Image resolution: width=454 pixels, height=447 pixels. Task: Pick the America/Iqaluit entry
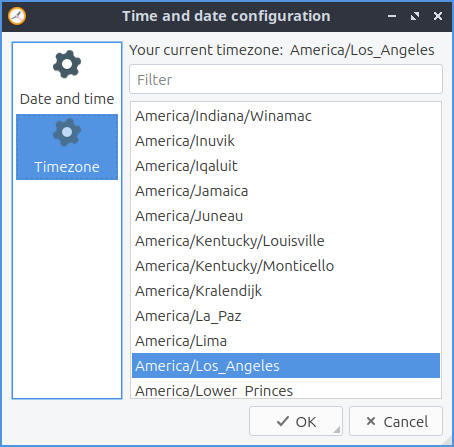286,166
